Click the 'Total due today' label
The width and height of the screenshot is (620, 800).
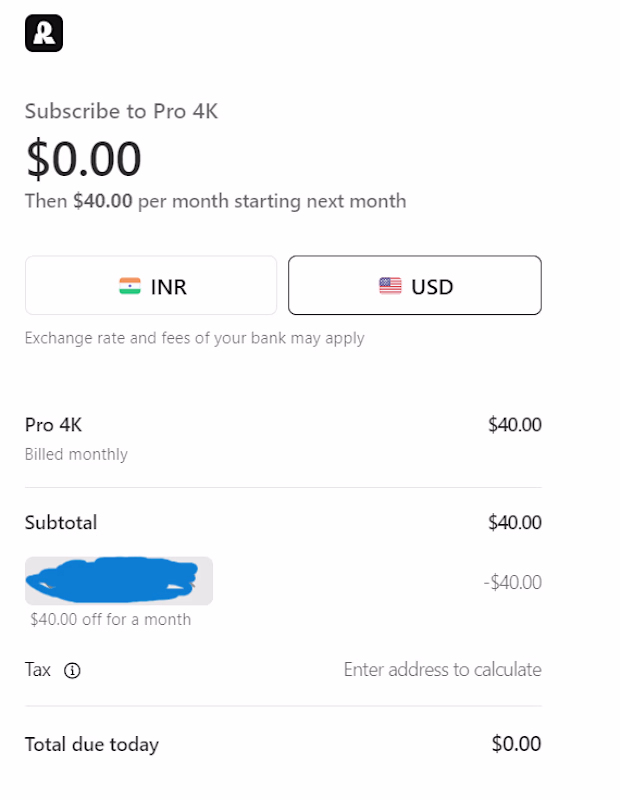click(92, 744)
